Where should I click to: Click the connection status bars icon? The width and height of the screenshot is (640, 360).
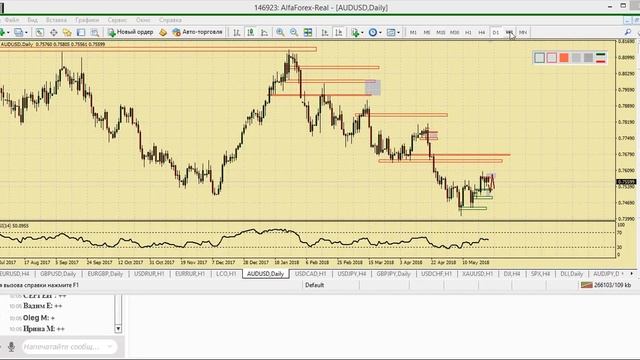click(587, 285)
